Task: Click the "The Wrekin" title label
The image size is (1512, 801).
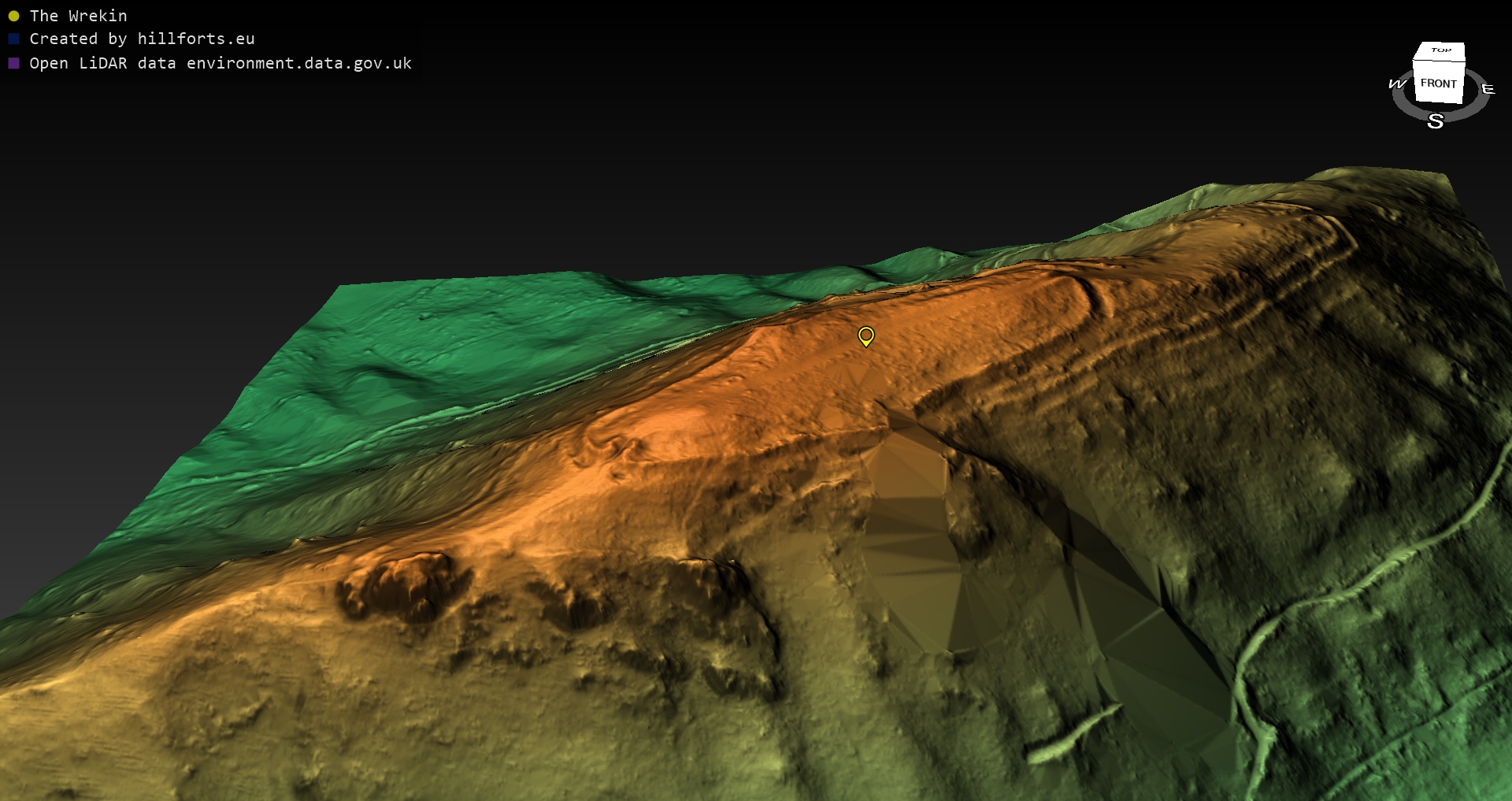Action: tap(78, 16)
